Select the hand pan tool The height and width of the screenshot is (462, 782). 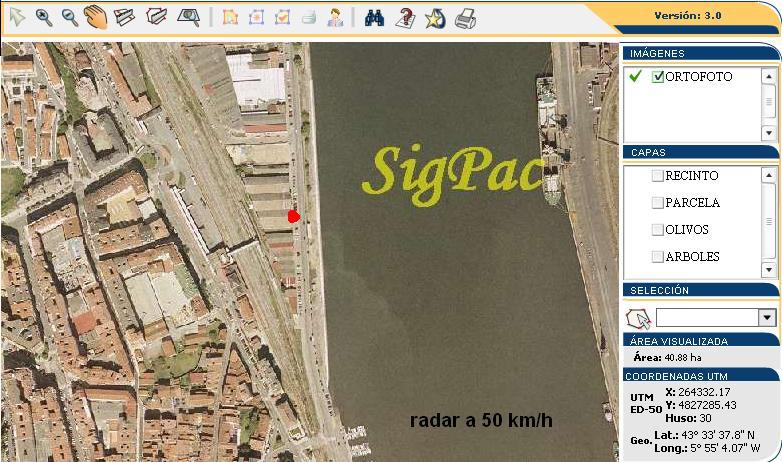pos(96,17)
